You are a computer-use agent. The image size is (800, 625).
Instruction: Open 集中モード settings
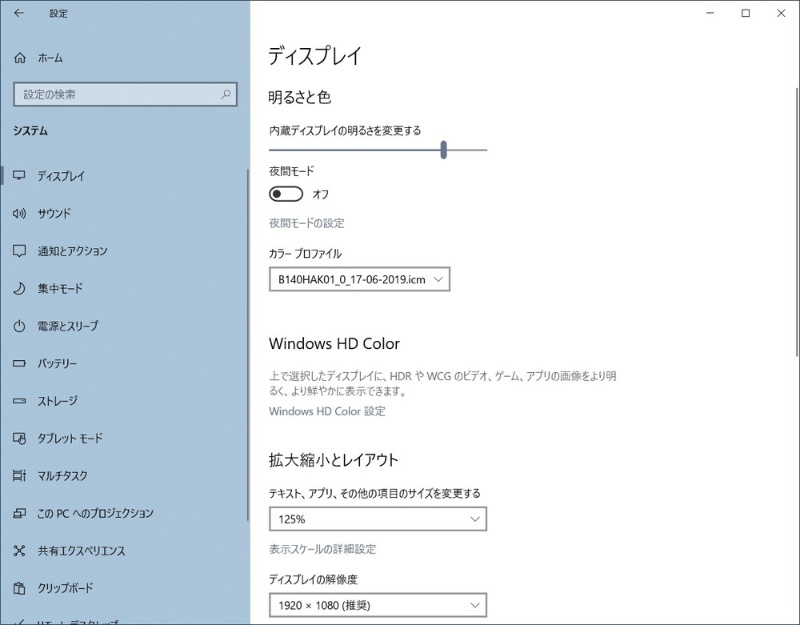(x=123, y=288)
